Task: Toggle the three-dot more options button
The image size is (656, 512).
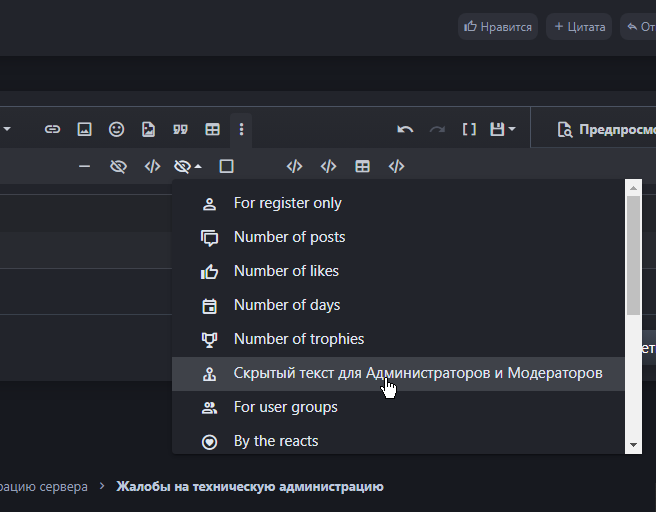Action: pyautogui.click(x=241, y=129)
